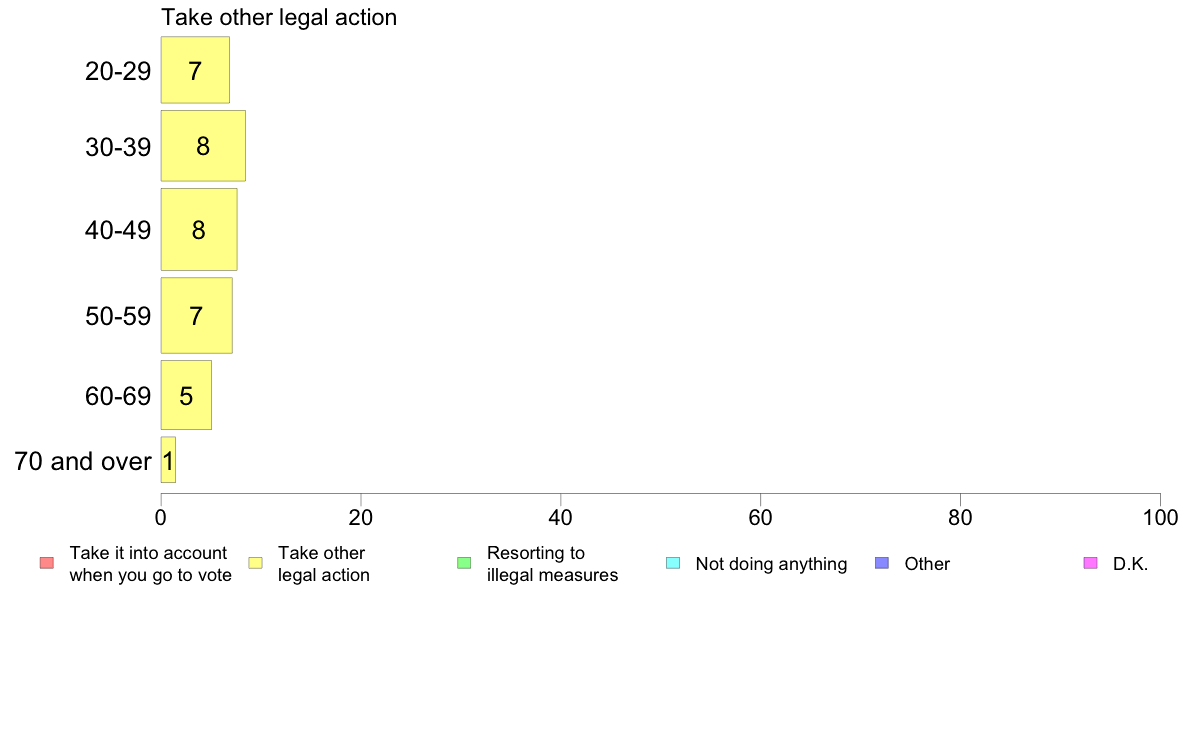Click the blue 'Other' legend swatch
The width and height of the screenshot is (1188, 736).
882,563
